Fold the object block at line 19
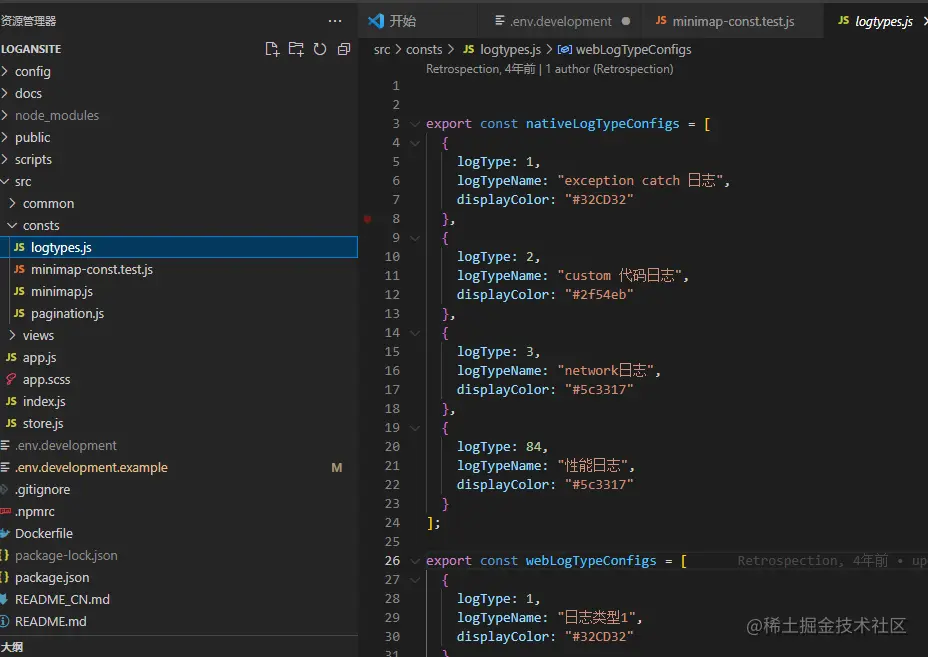 (415, 428)
